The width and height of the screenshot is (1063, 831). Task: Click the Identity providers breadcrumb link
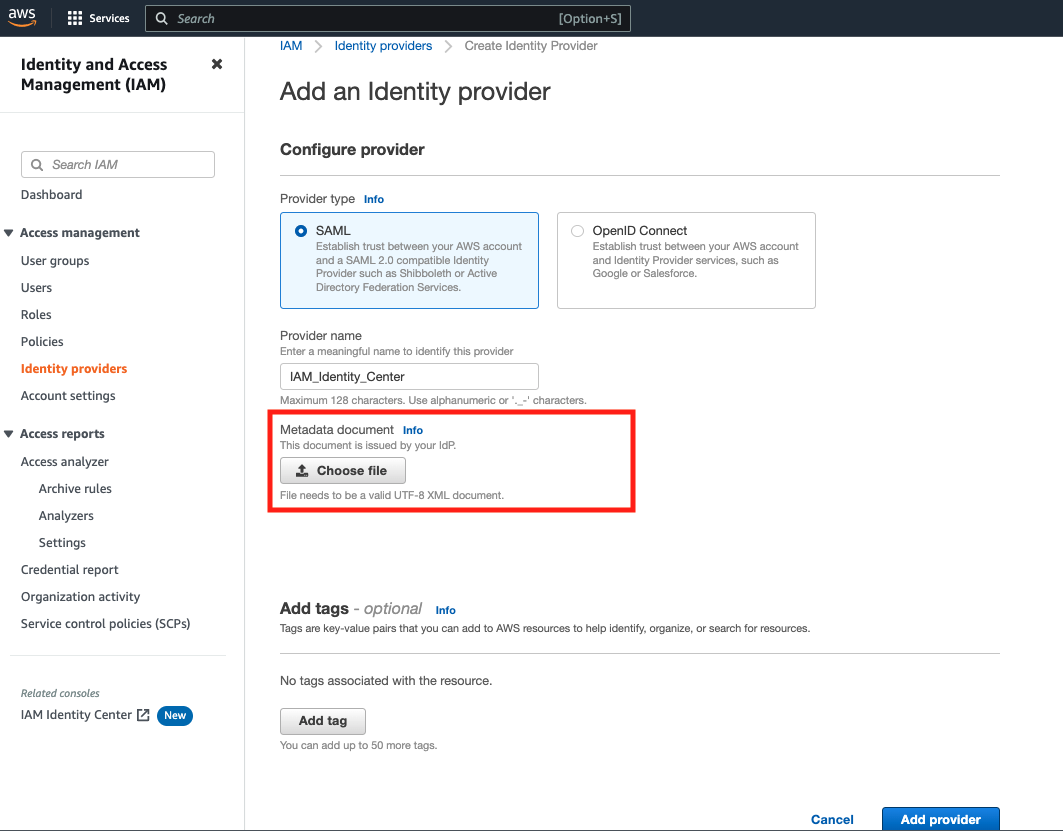click(383, 45)
